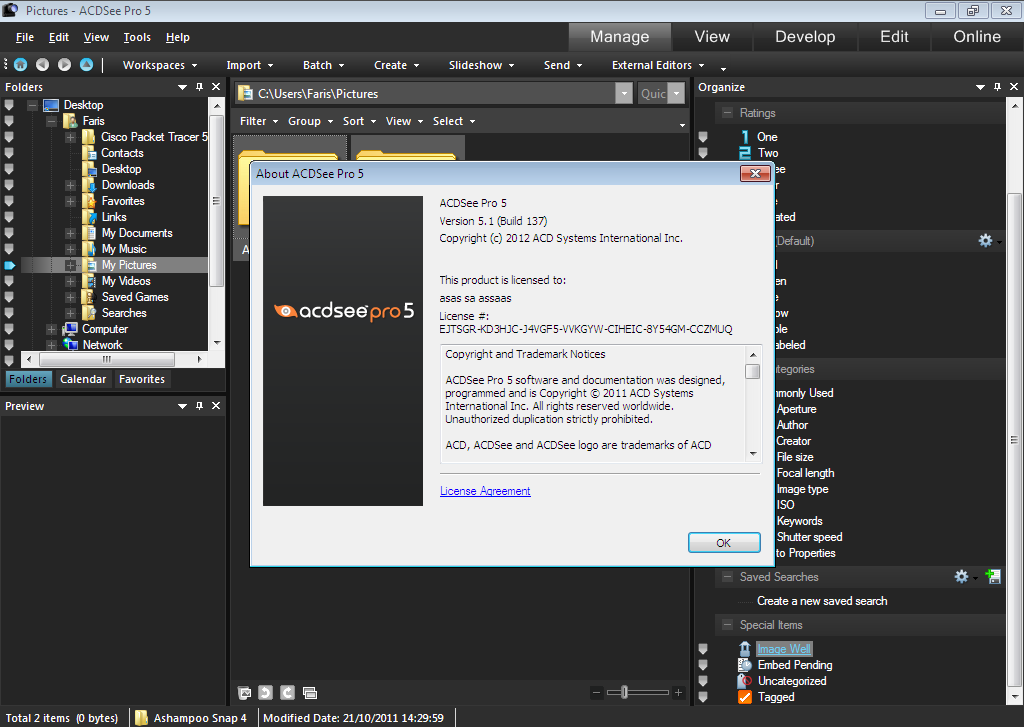
Task: Open Saved Searches settings gear
Action: click(x=960, y=576)
